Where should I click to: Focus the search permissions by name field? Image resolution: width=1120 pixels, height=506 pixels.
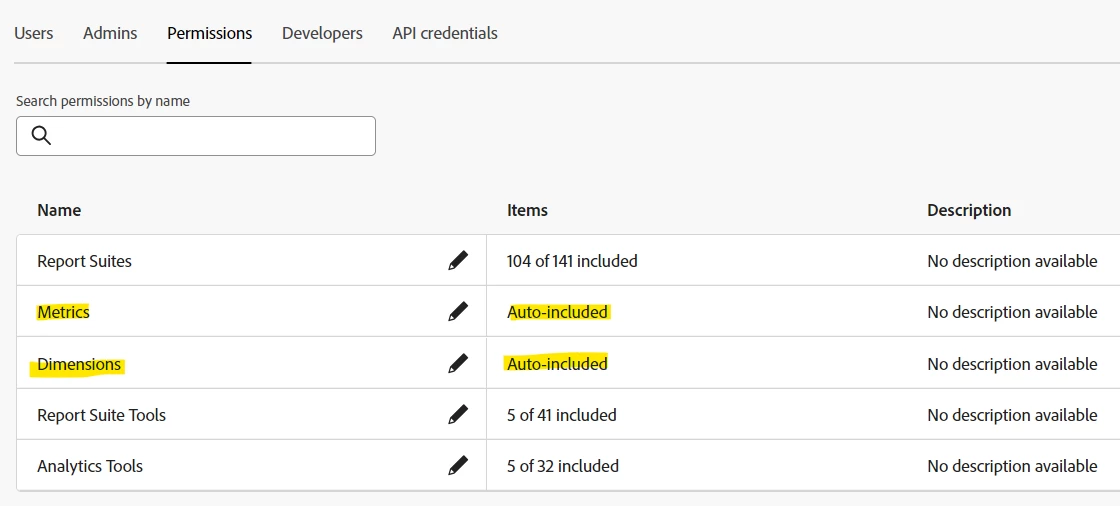click(x=210, y=136)
